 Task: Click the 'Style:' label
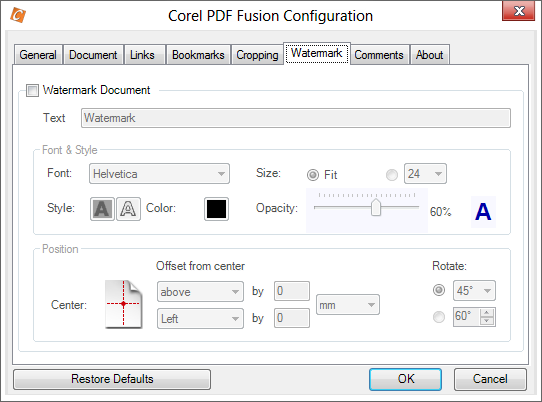61,208
